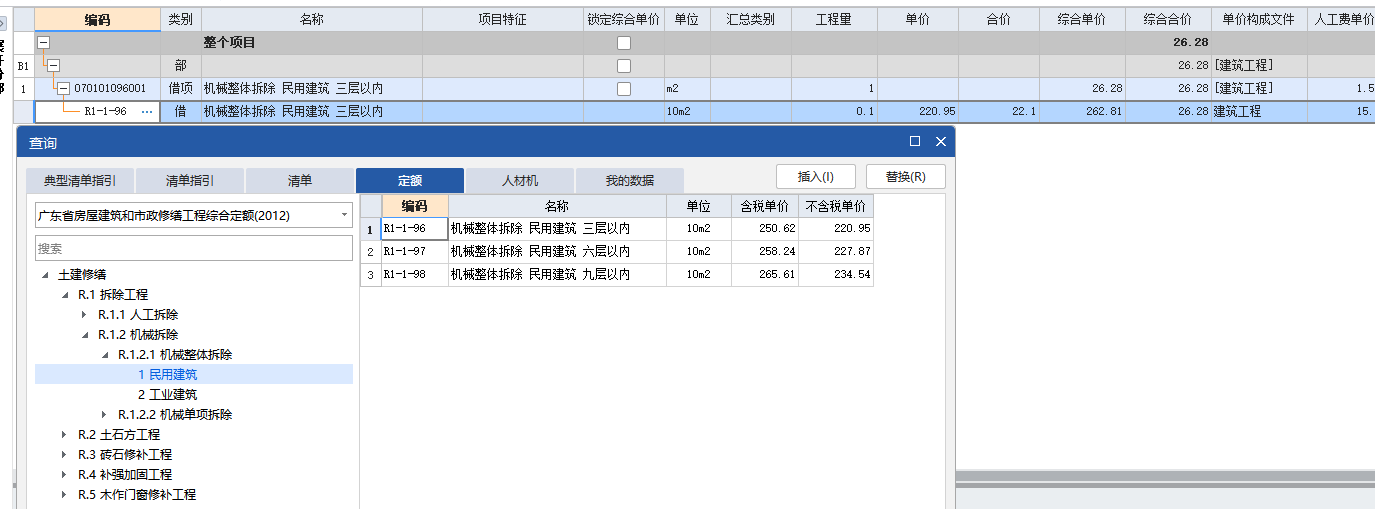The image size is (1375, 509).
Task: Click 综合单价 cell showing 262.81
Action: point(1082,112)
